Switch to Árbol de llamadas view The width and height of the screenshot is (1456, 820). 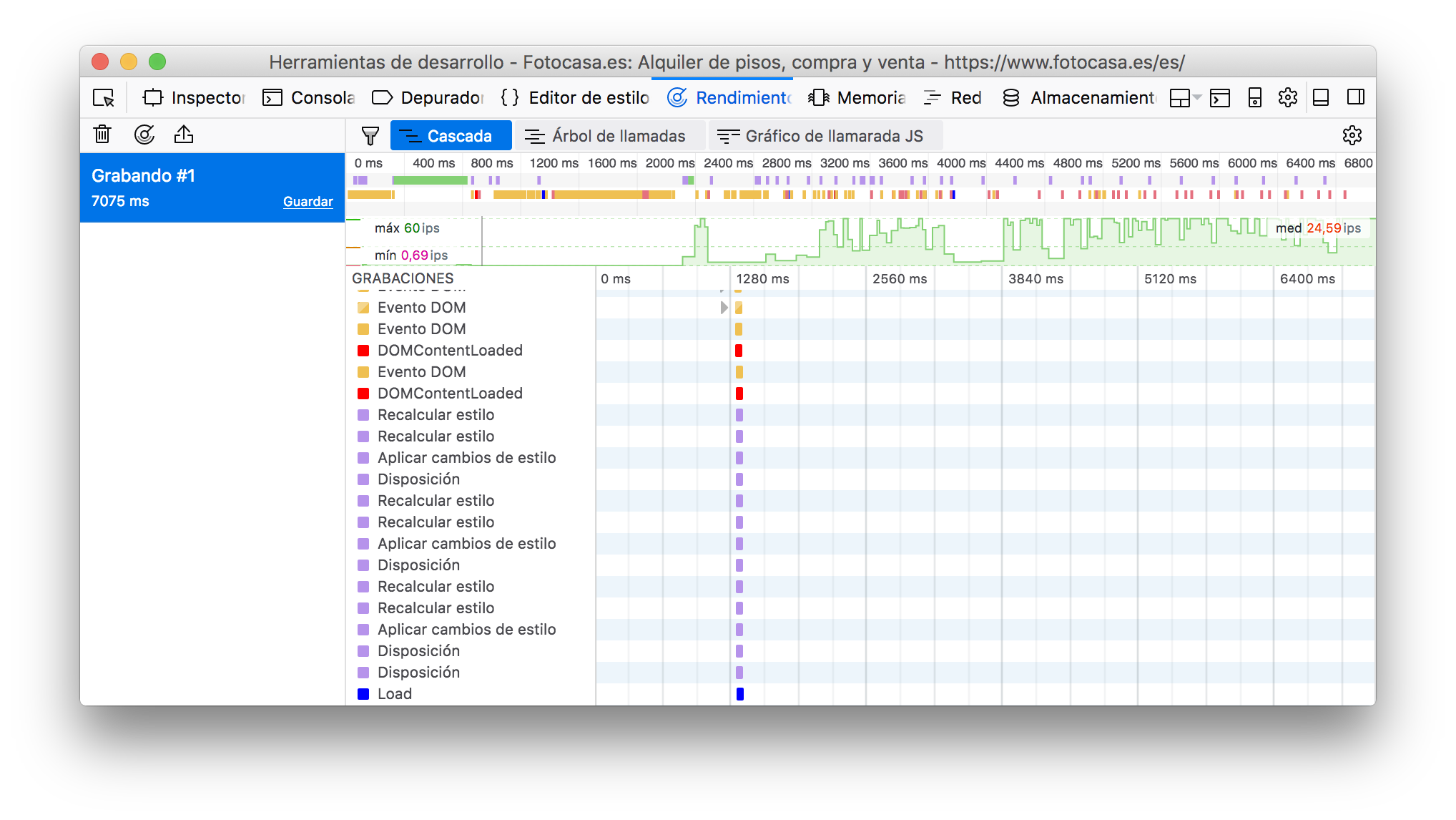click(x=605, y=136)
